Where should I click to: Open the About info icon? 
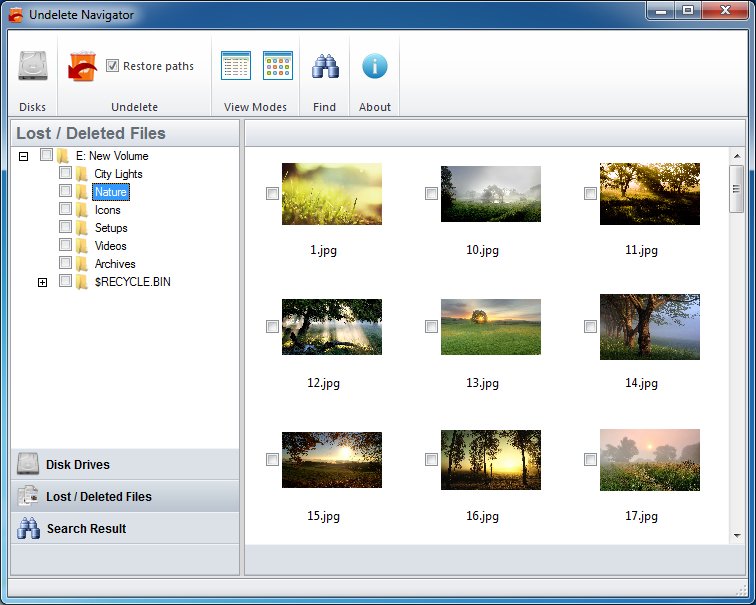click(375, 67)
